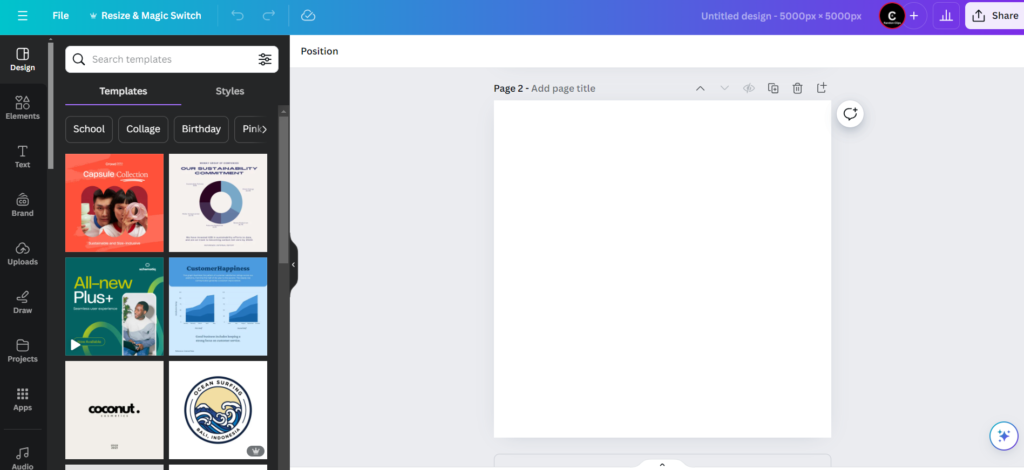
Task: Collapse the side panel with arrow handle
Action: (294, 265)
